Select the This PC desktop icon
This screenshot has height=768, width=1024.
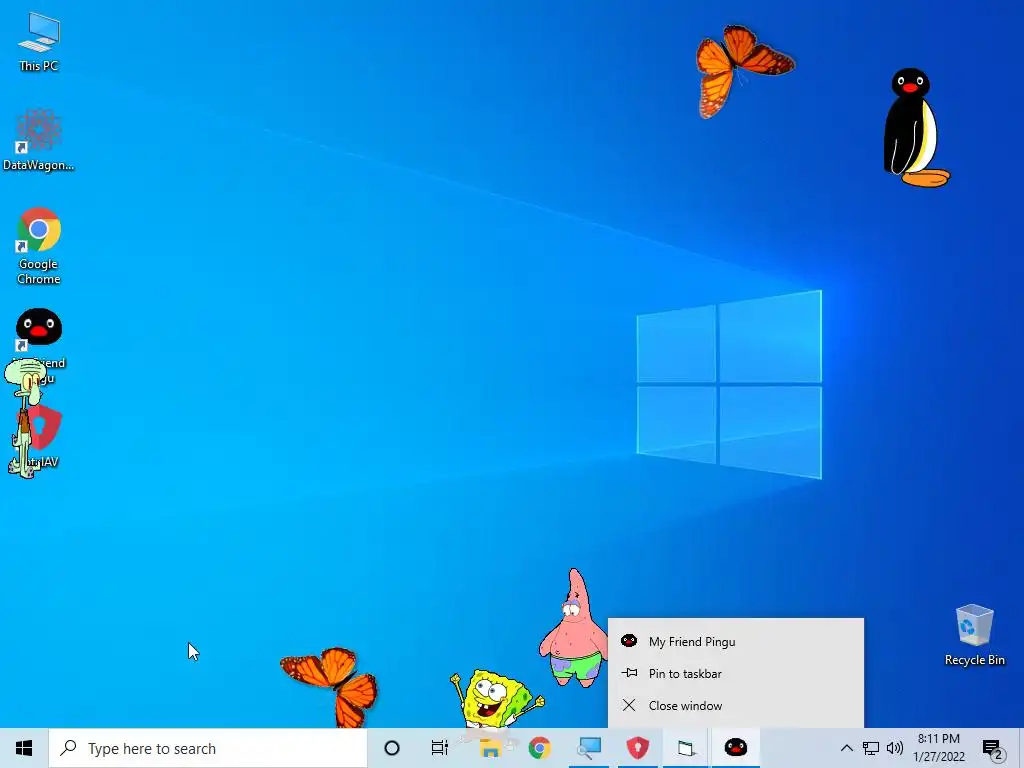click(x=39, y=42)
